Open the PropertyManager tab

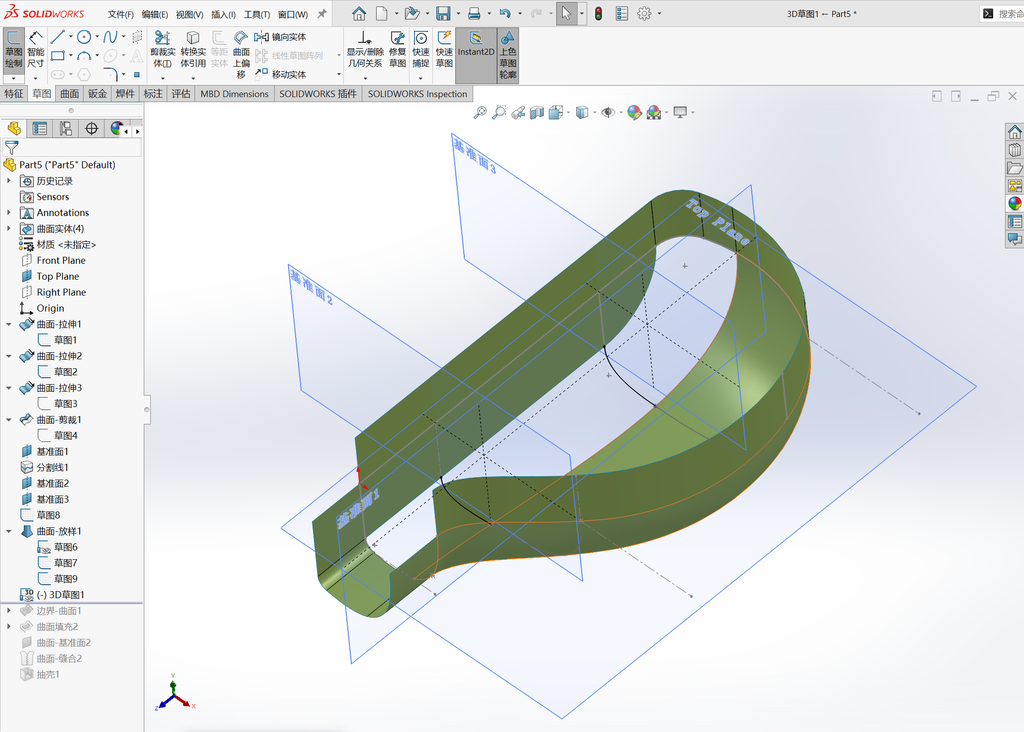click(40, 129)
